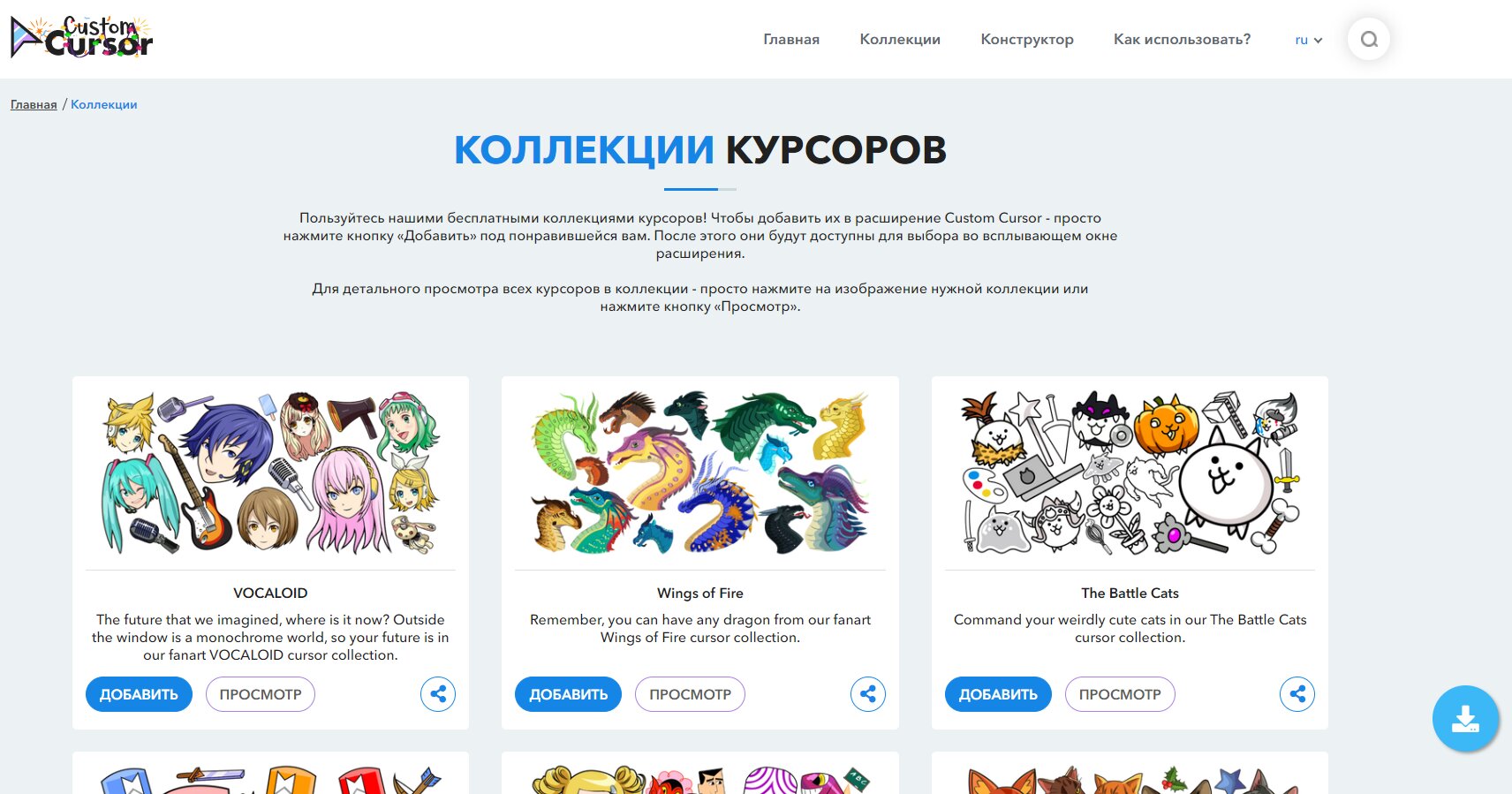Add Wings of Fire with ДОБАВИТЬ
This screenshot has height=794, width=1512.
point(568,694)
